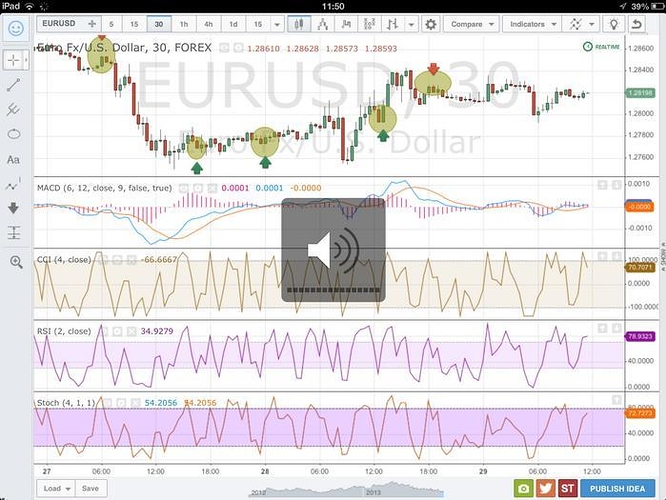This screenshot has height=500, width=666.
Task: Hide the RSI indicator
Action: click(x=103, y=331)
